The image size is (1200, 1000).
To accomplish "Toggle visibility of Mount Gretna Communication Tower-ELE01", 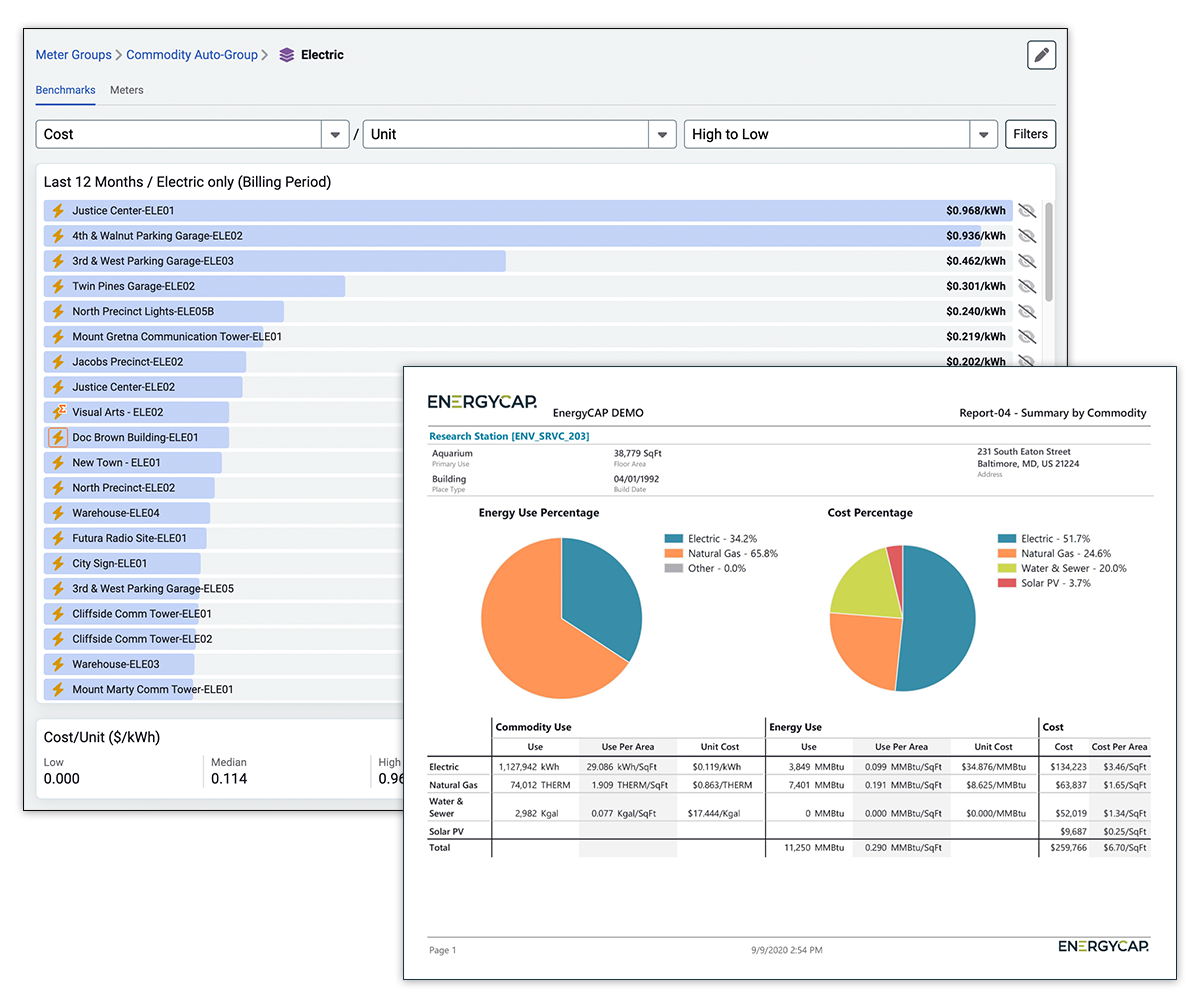I will [1026, 337].
